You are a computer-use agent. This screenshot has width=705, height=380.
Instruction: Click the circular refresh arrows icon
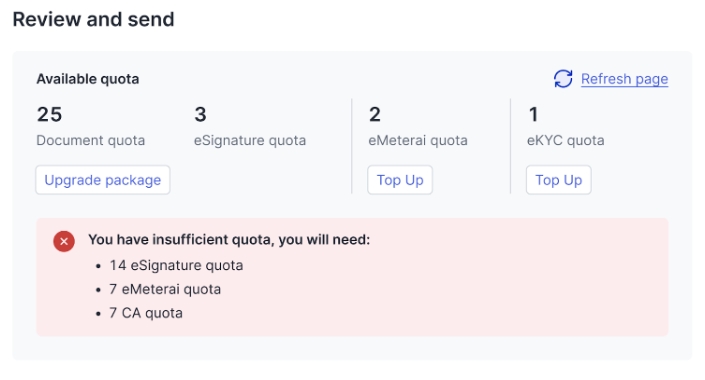tap(563, 79)
